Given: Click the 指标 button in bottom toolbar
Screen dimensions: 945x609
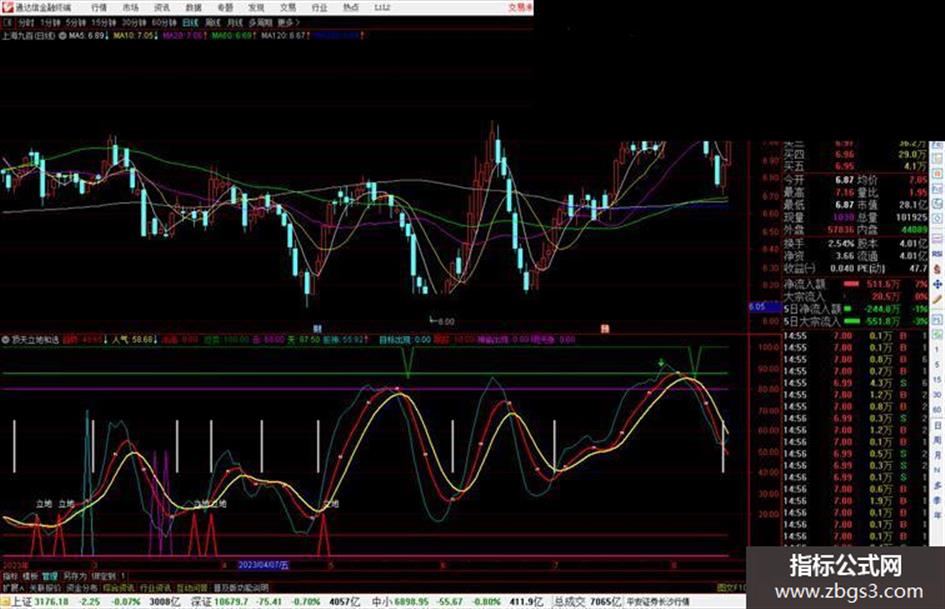Looking at the screenshot, I should tap(10, 576).
